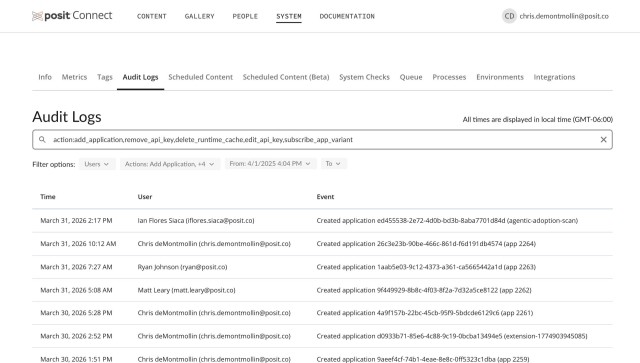Open the Integrations tab
The height and width of the screenshot is (363, 640).
tap(554, 77)
